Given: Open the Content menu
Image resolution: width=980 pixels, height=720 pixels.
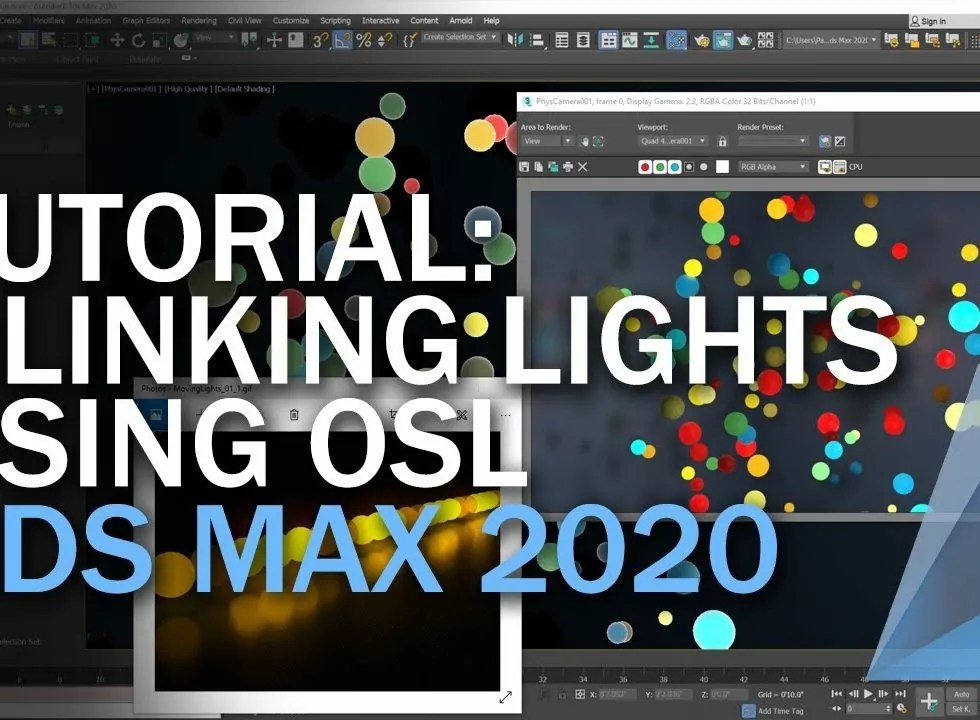Looking at the screenshot, I should [x=424, y=21].
